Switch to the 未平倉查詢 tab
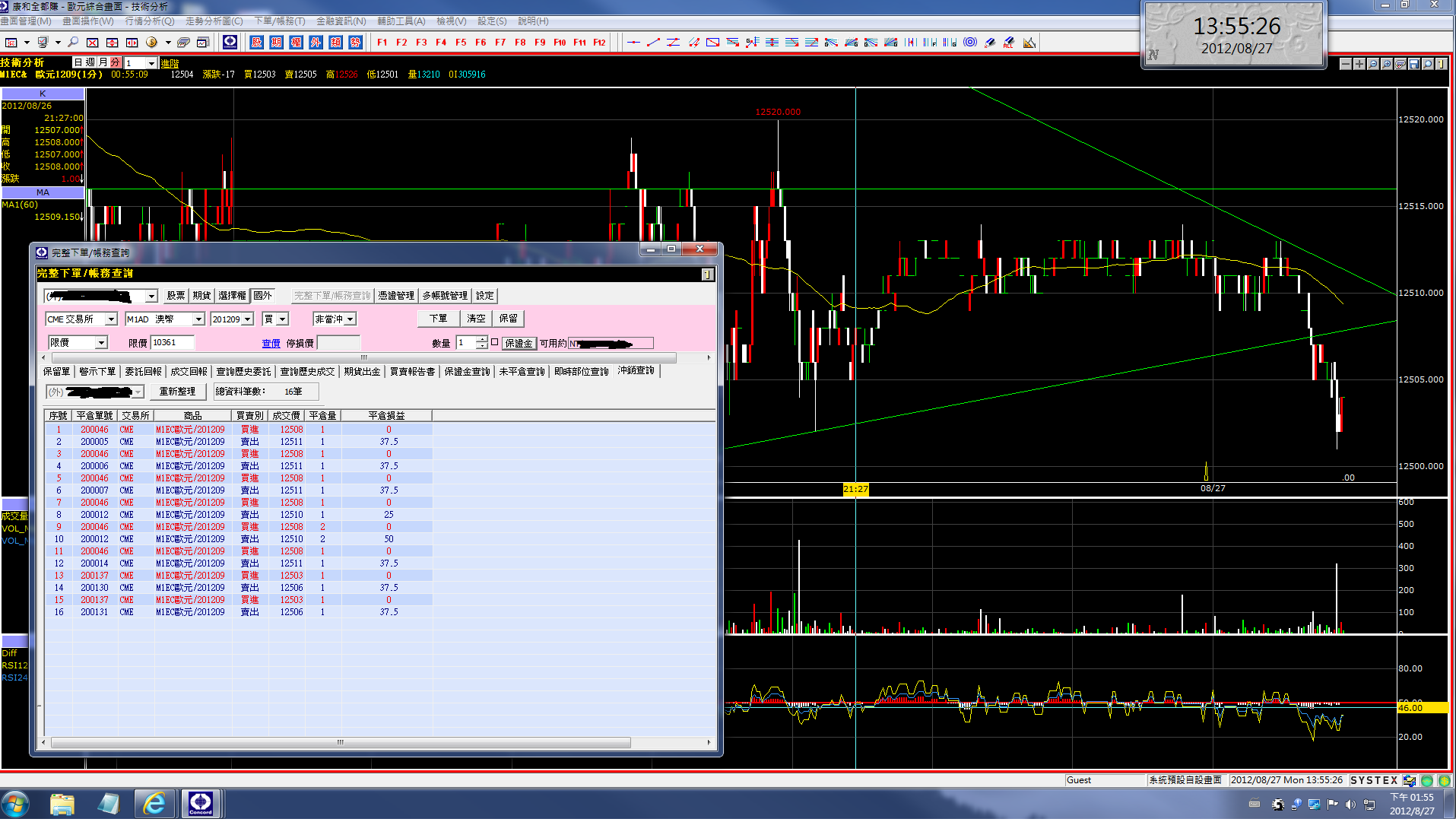 click(522, 372)
